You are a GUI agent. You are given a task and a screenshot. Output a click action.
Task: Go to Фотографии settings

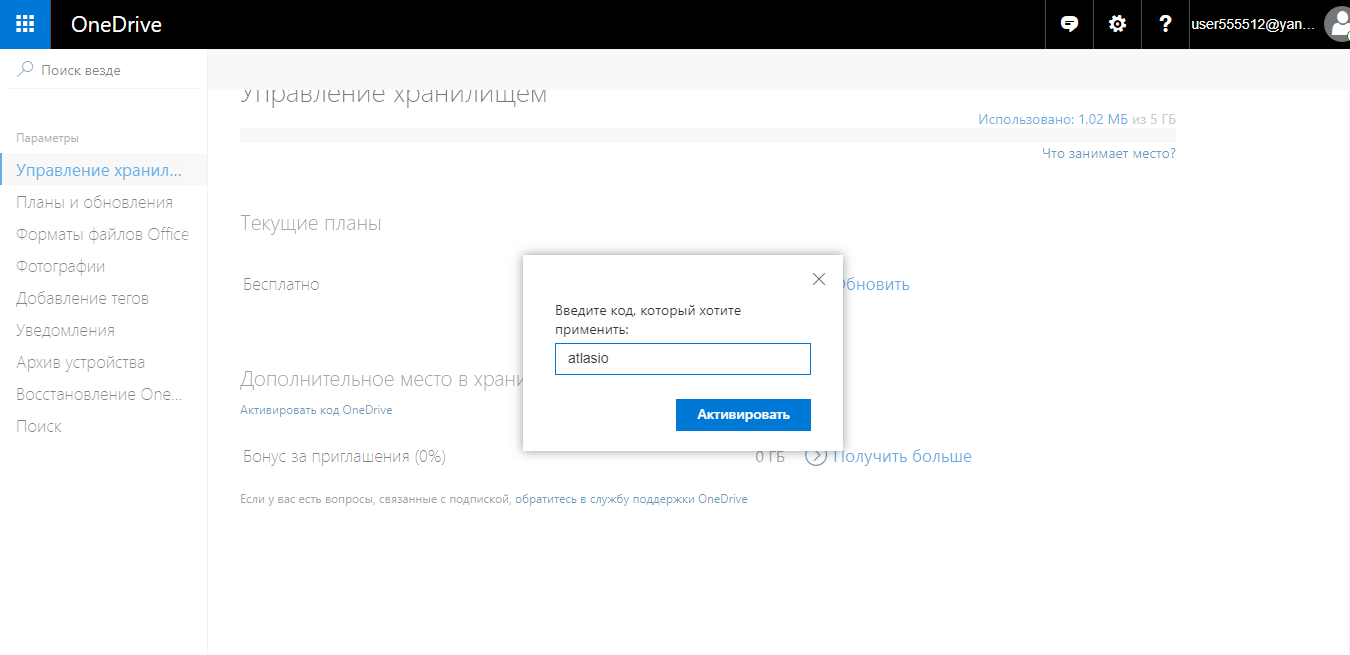coord(60,266)
